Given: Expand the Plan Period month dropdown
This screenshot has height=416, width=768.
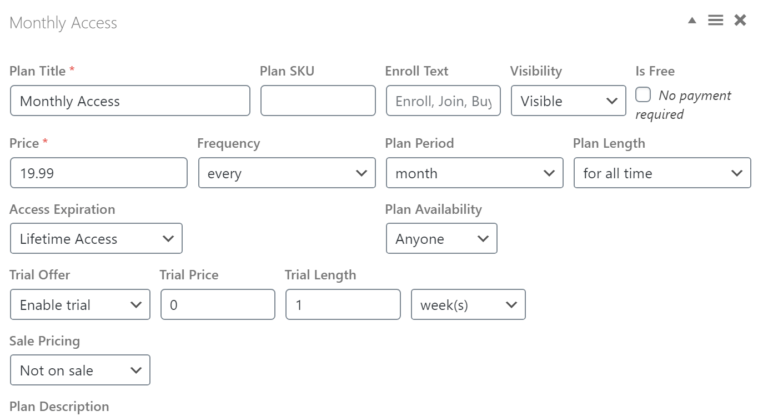Looking at the screenshot, I should (474, 173).
